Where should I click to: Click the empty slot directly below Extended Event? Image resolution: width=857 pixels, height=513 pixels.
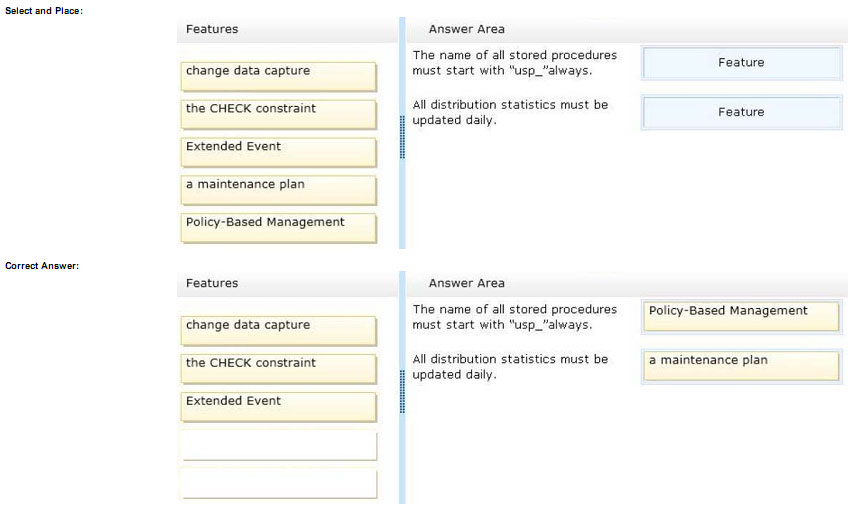tap(278, 445)
